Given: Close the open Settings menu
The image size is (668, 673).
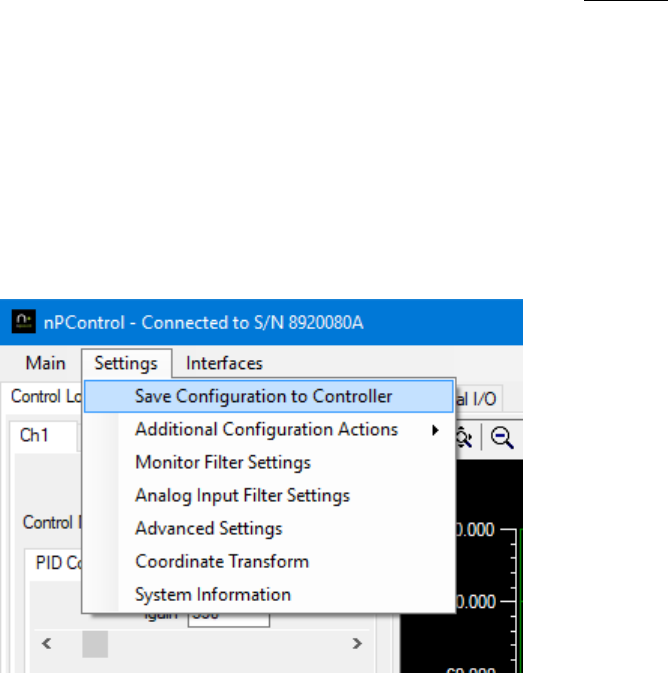Looking at the screenshot, I should point(126,364).
